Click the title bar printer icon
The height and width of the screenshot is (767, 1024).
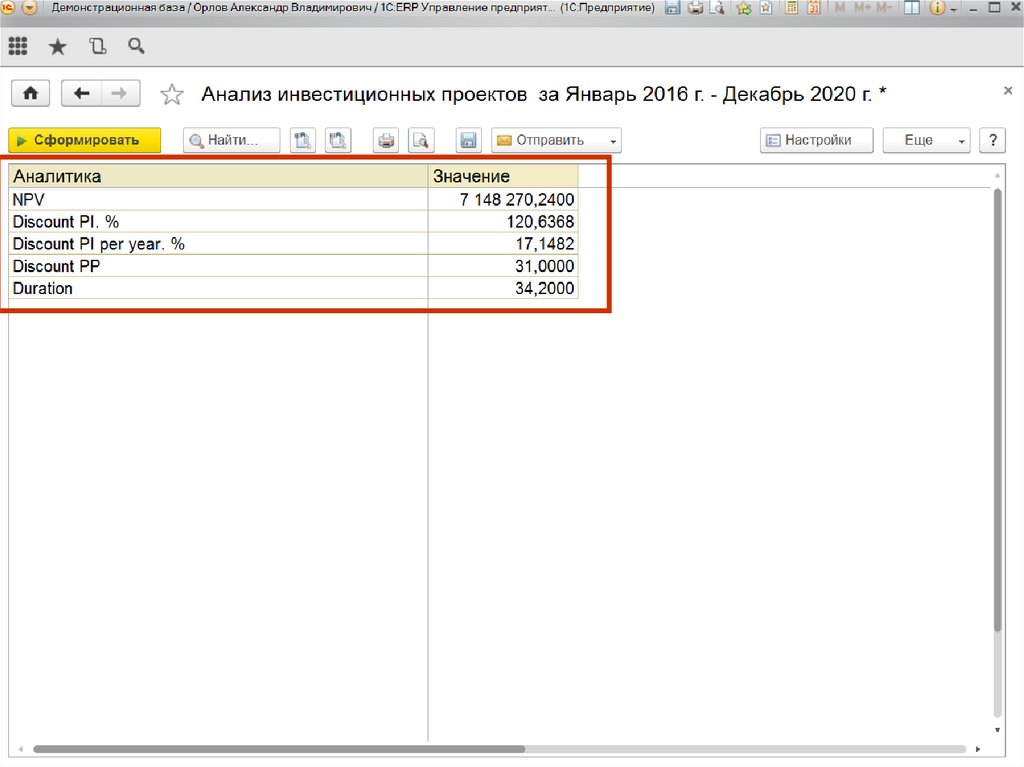pyautogui.click(x=696, y=8)
